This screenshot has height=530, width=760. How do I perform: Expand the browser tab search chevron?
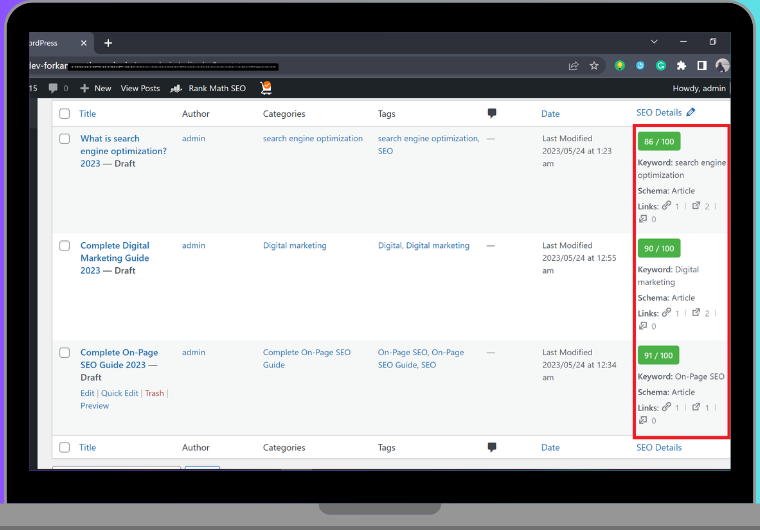654,42
